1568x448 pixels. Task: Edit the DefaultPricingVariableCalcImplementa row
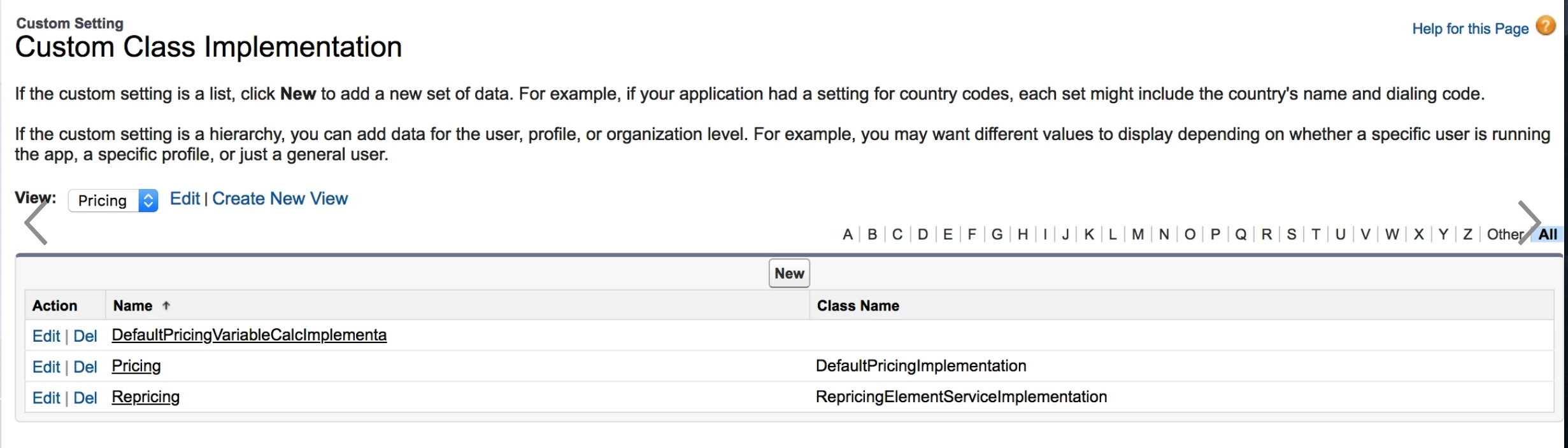coord(46,336)
